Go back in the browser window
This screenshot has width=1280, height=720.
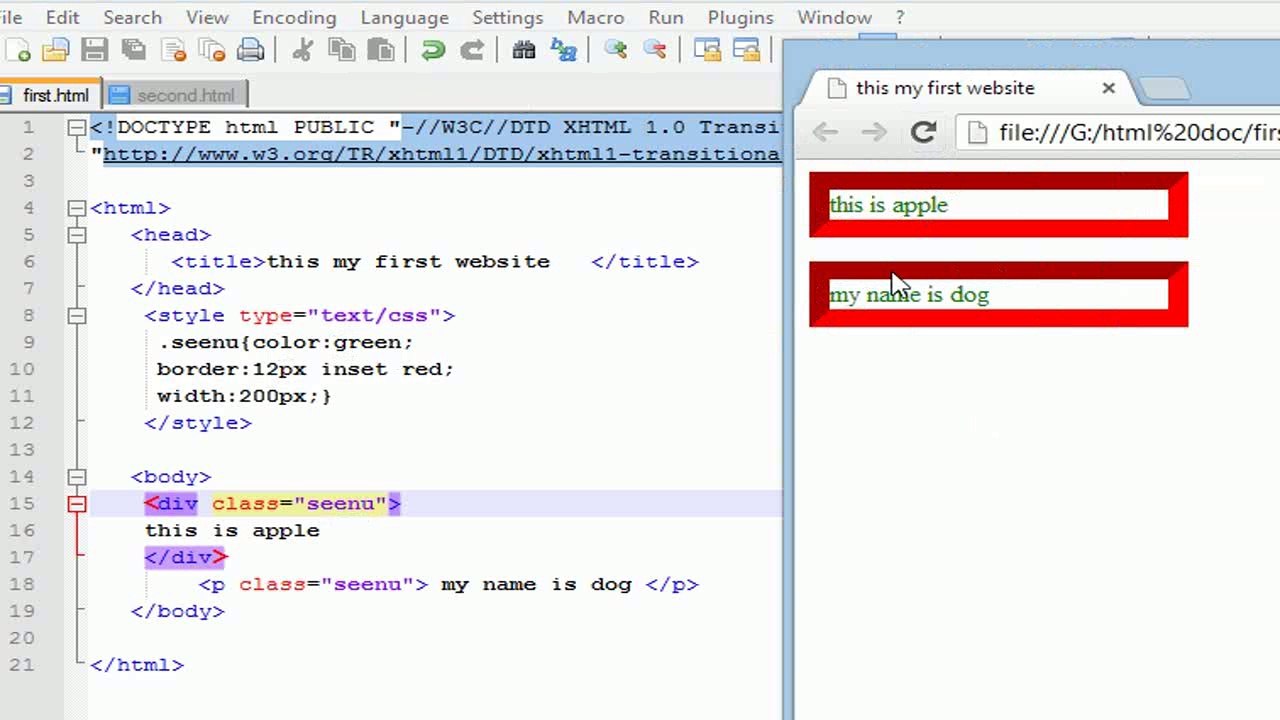coord(825,132)
